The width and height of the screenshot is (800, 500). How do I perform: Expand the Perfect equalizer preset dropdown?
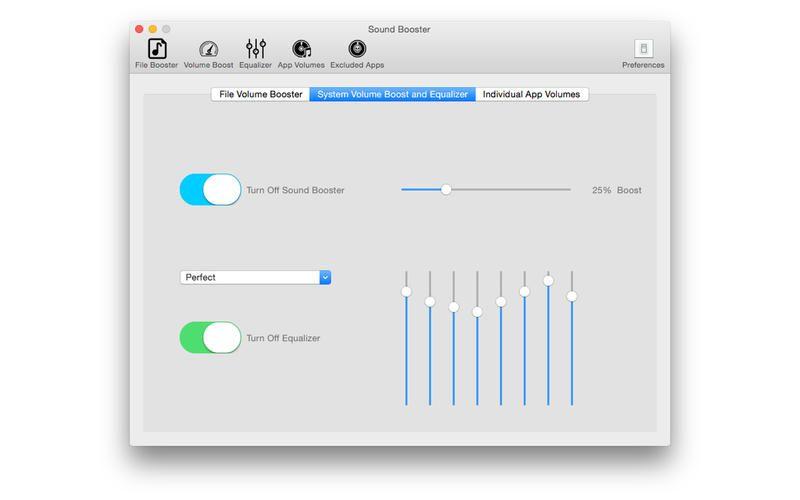tap(250, 277)
